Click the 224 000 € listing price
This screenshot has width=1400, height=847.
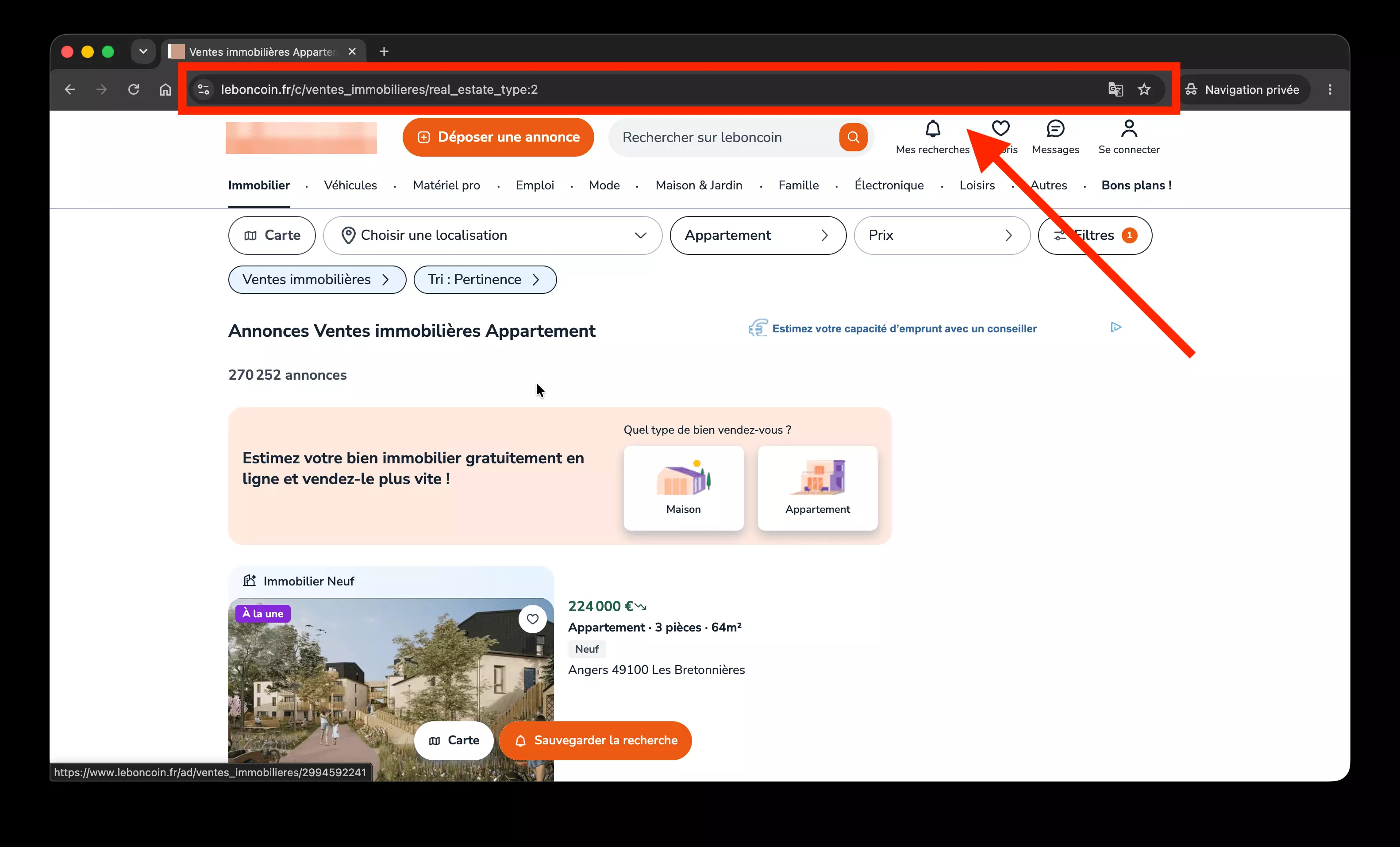(601, 606)
